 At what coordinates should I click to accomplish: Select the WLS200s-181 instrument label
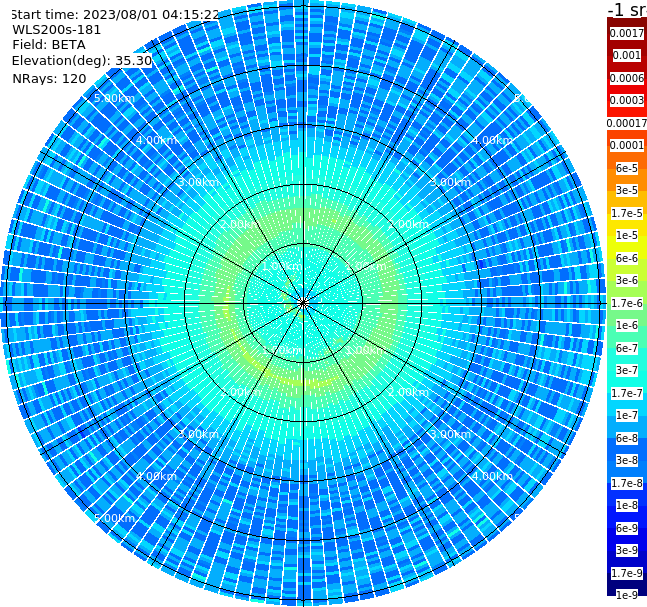tap(57, 30)
